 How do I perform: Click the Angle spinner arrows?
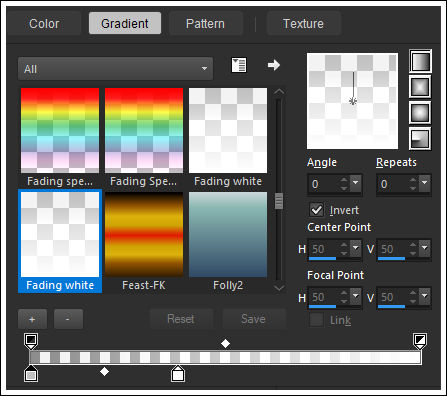(344, 184)
